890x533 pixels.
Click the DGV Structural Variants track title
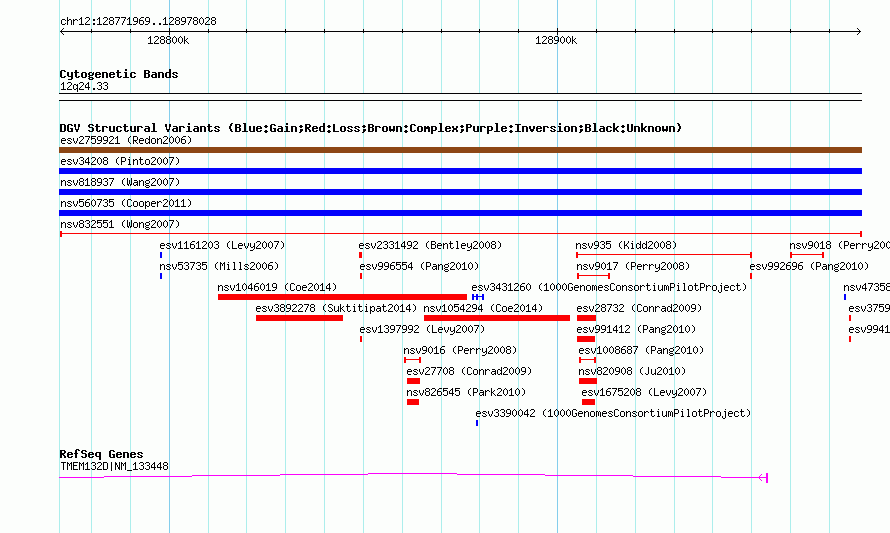[371, 128]
